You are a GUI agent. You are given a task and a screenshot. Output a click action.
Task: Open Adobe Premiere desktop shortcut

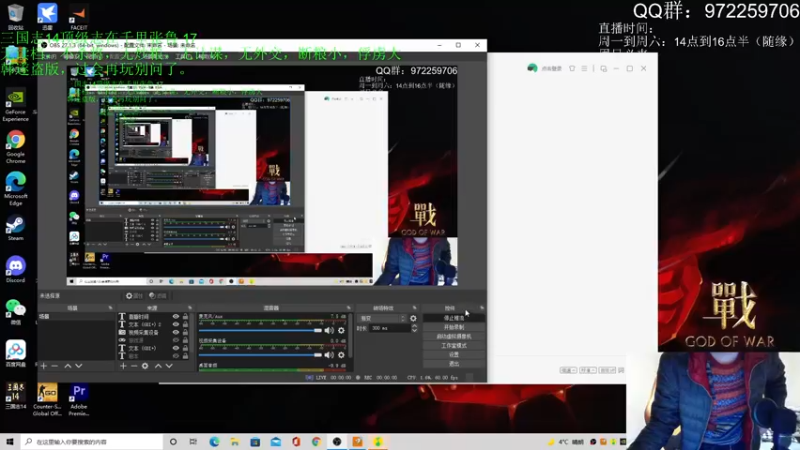pos(79,399)
